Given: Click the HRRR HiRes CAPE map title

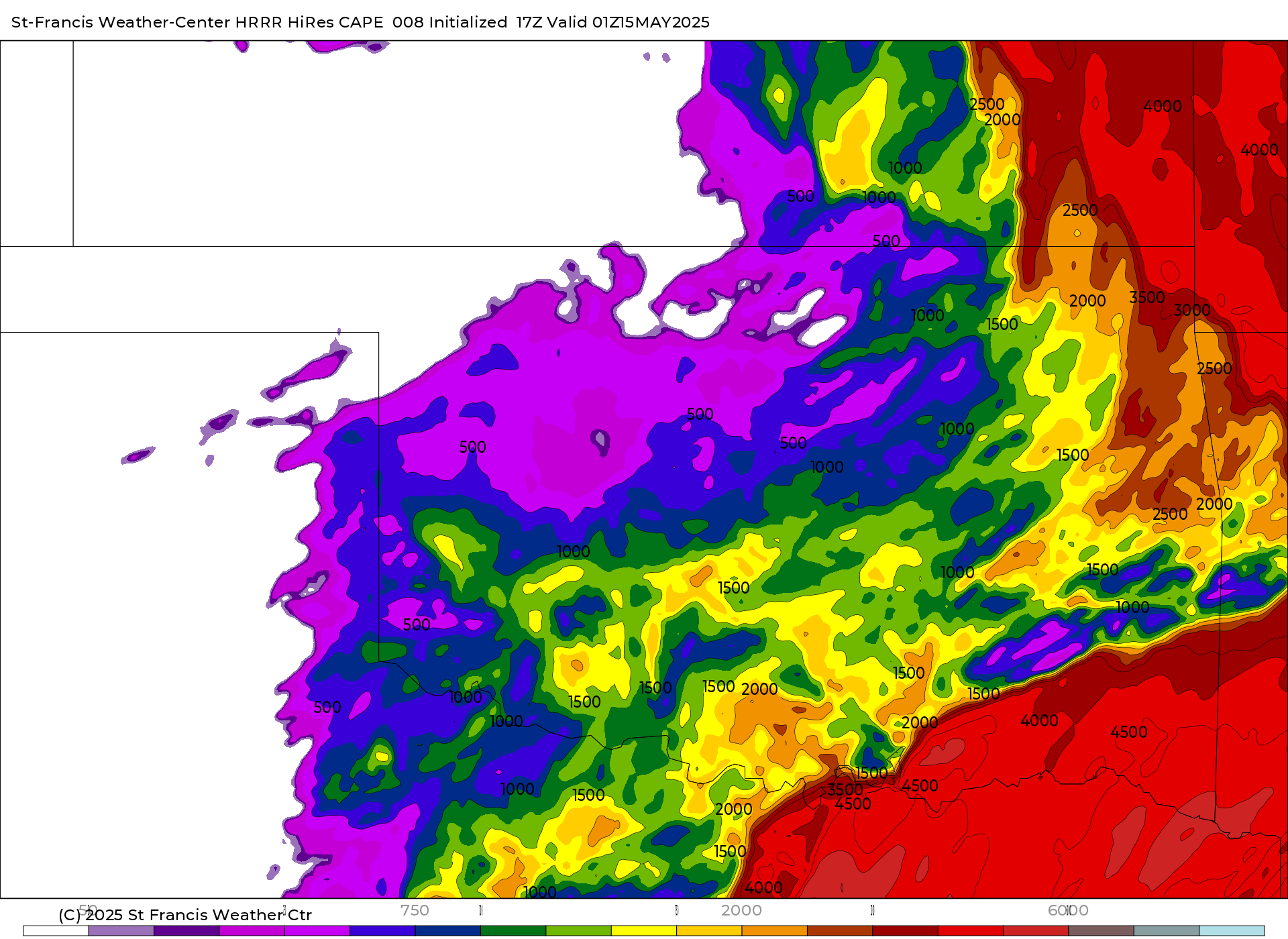Looking at the screenshot, I should [360, 22].
